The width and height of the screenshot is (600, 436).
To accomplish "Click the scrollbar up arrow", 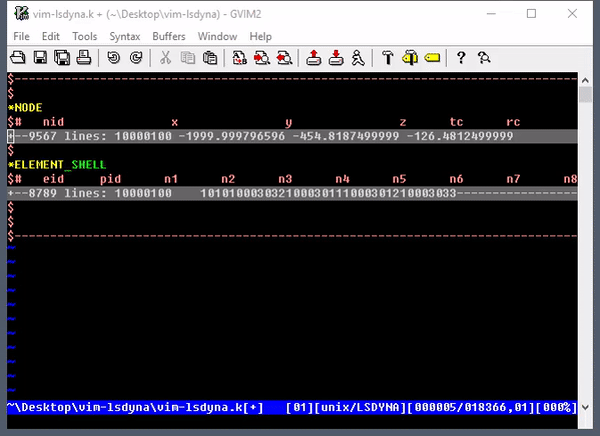I will point(585,80).
